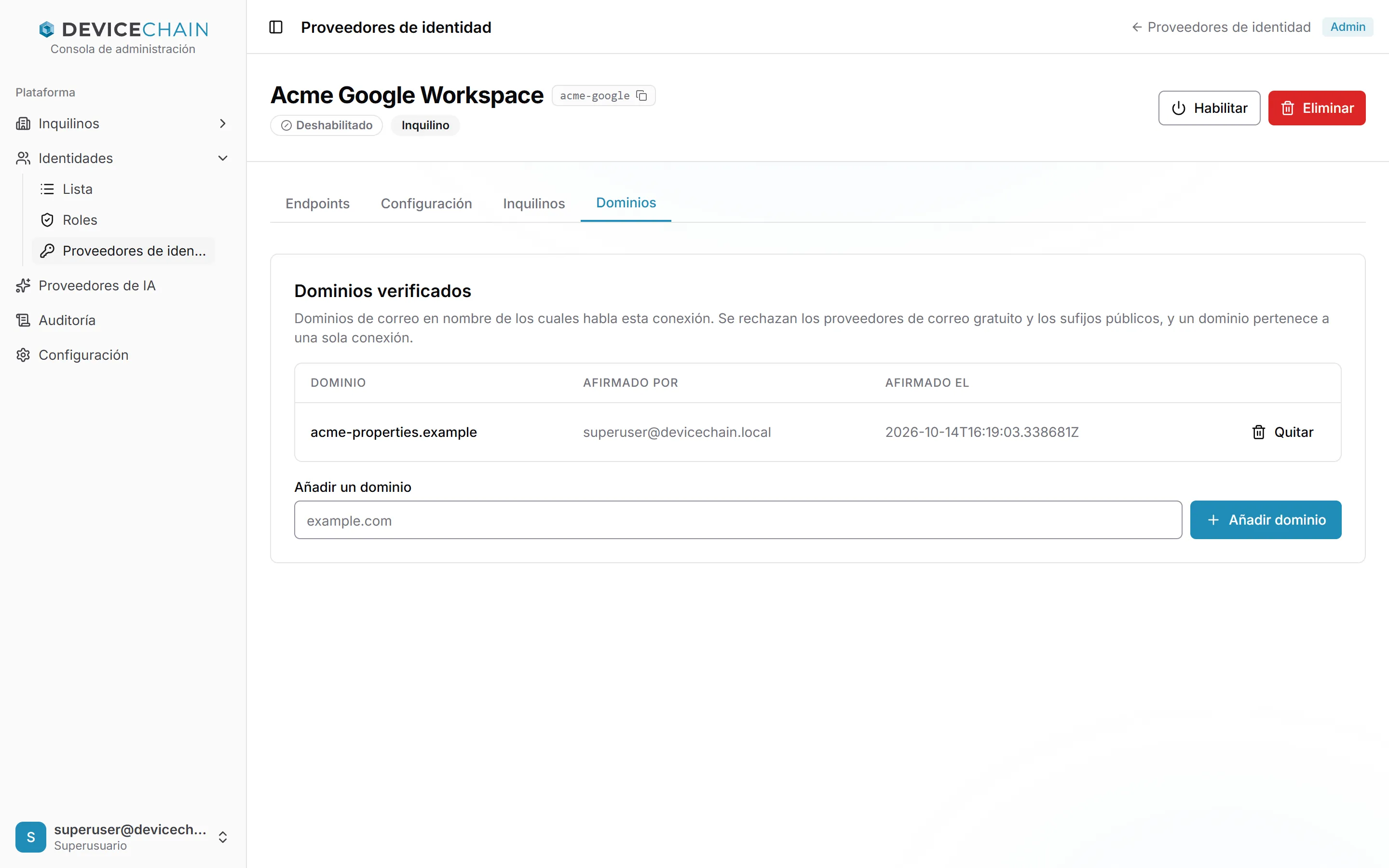The image size is (1389, 868).
Task: Expand the Inquilinos chevron
Action: [x=223, y=123]
